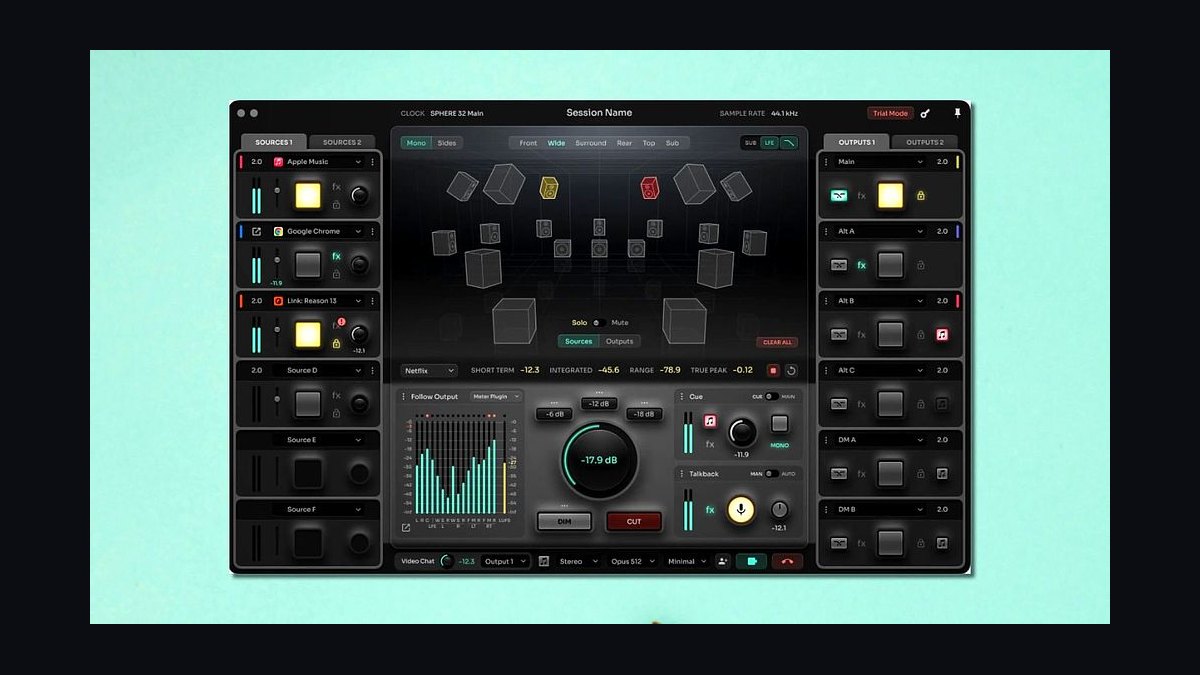Toggle the LFE button
Viewport: 1200px width, 675px height.
(x=769, y=143)
